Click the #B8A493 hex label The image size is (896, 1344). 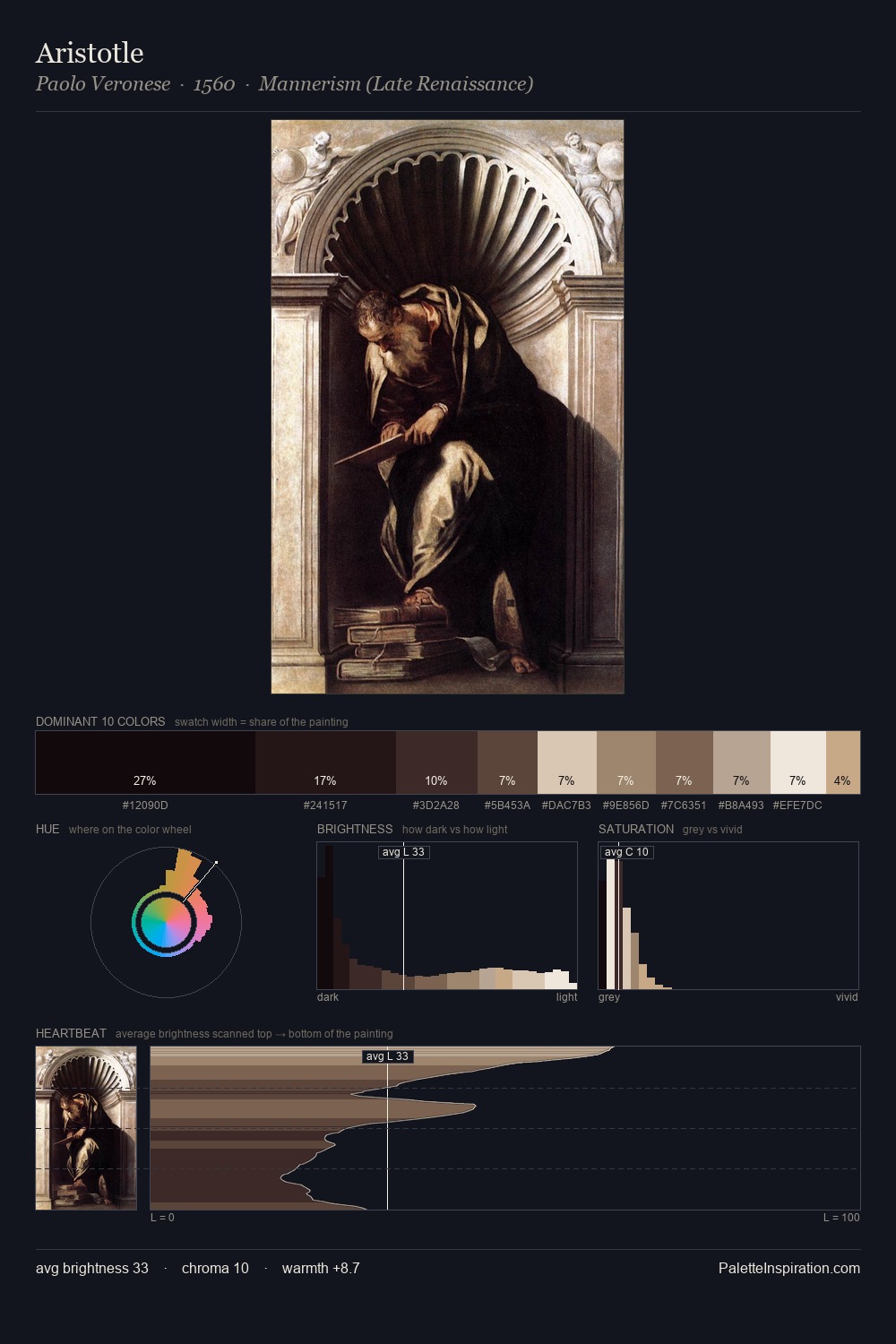point(741,806)
